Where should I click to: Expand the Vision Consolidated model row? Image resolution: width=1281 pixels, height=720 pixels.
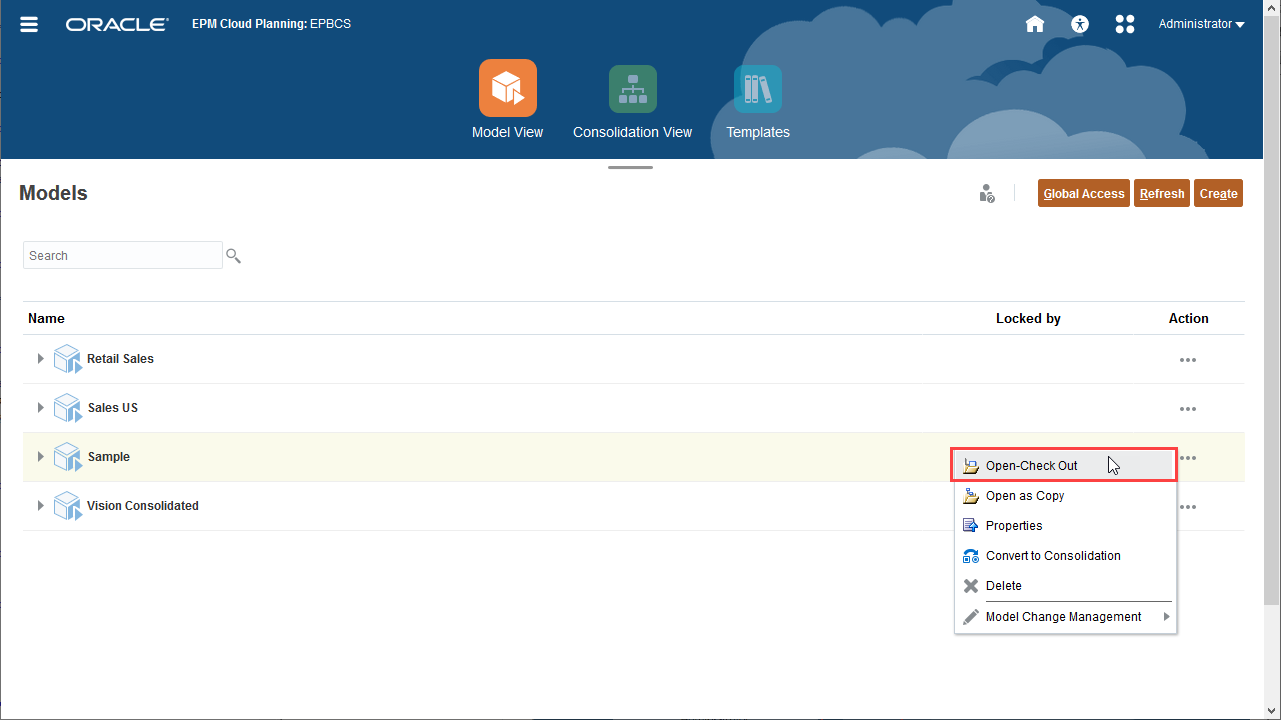[x=40, y=506]
